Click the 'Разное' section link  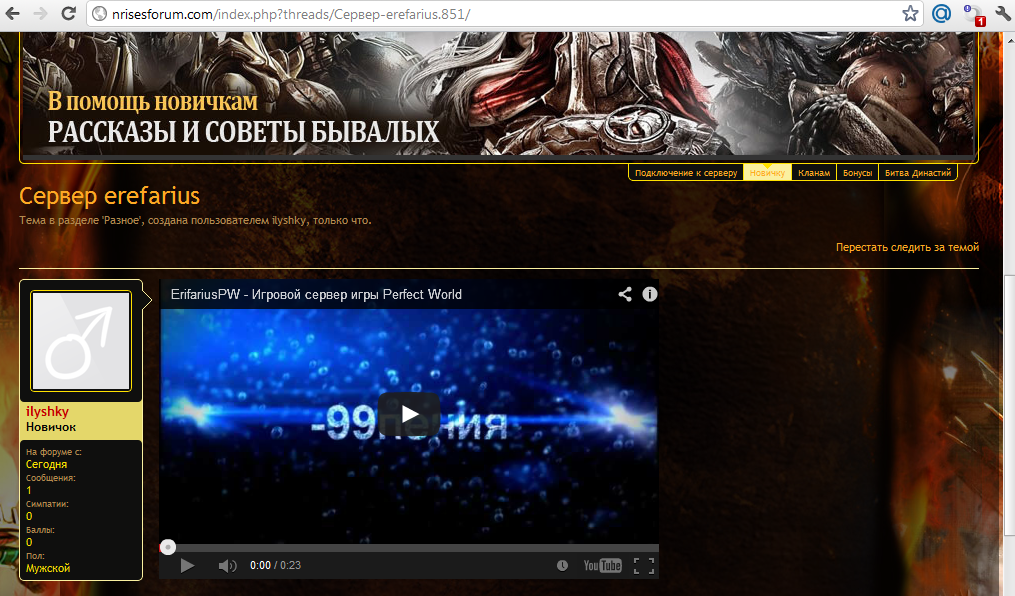pyautogui.click(x=122, y=221)
